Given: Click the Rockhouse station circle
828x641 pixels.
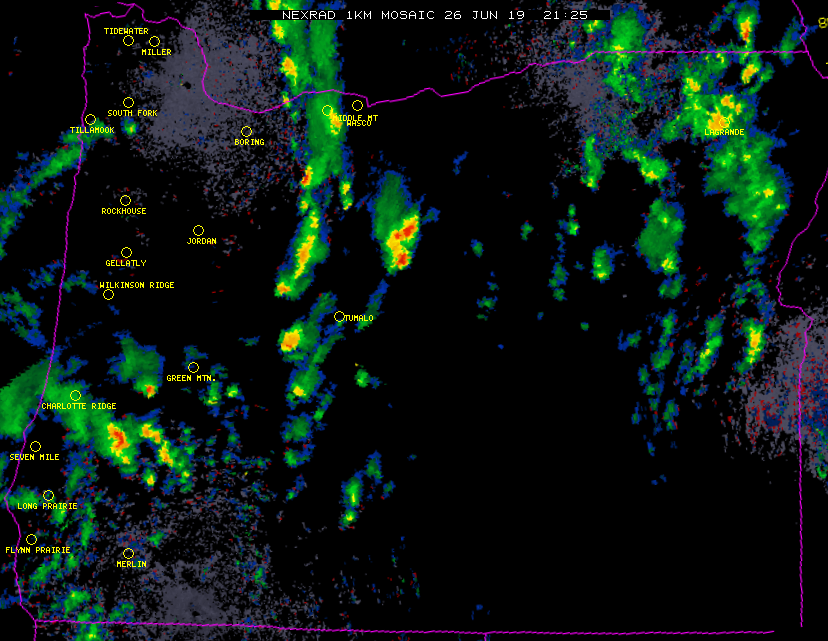Looking at the screenshot, I should pos(125,200).
